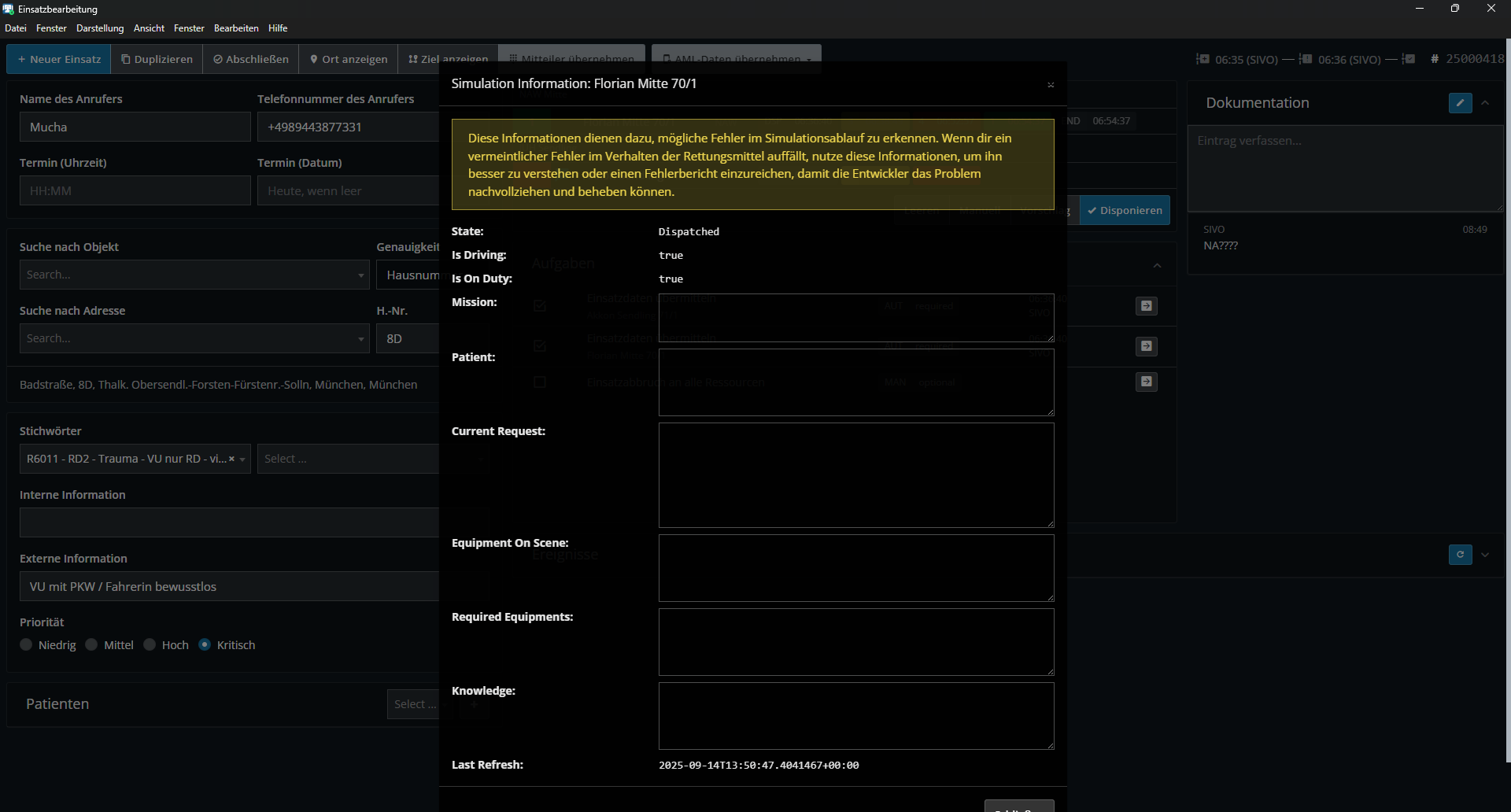Click arrow icon for first Aufgaben task
1511x812 pixels.
tap(1146, 306)
